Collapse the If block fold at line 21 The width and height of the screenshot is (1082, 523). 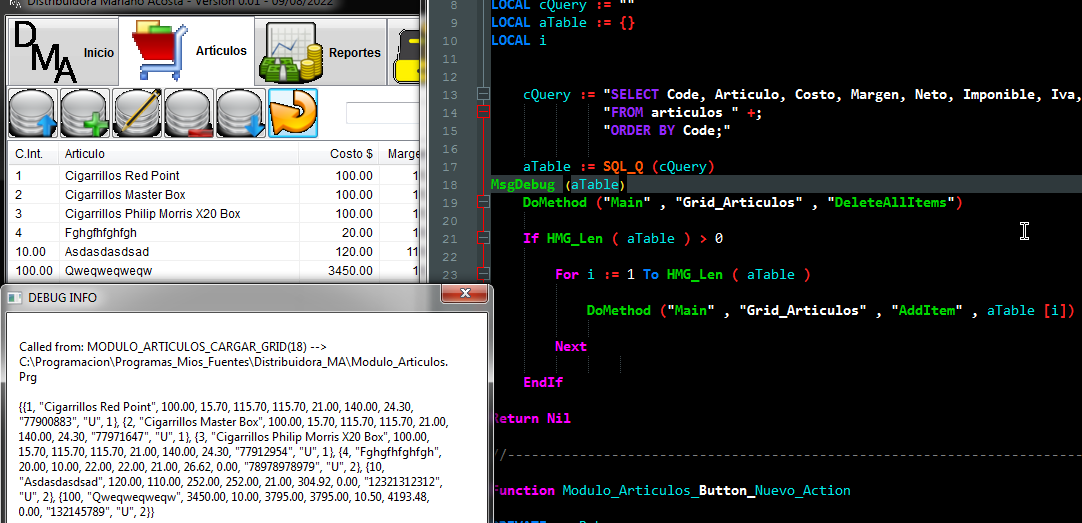pyautogui.click(x=484, y=238)
